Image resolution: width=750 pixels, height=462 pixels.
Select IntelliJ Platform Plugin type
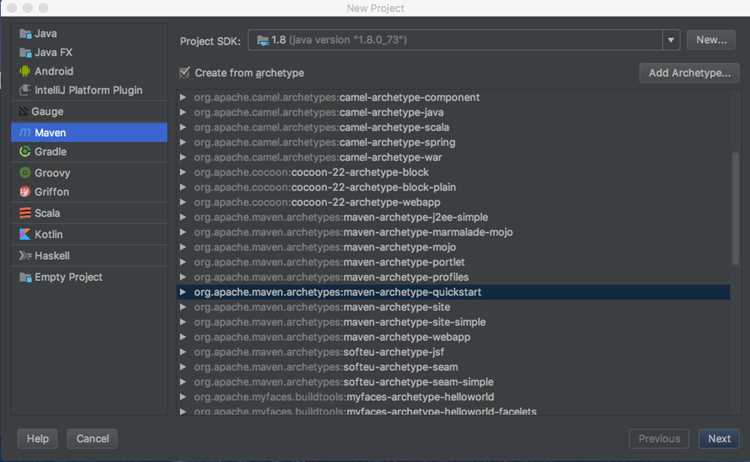point(89,90)
